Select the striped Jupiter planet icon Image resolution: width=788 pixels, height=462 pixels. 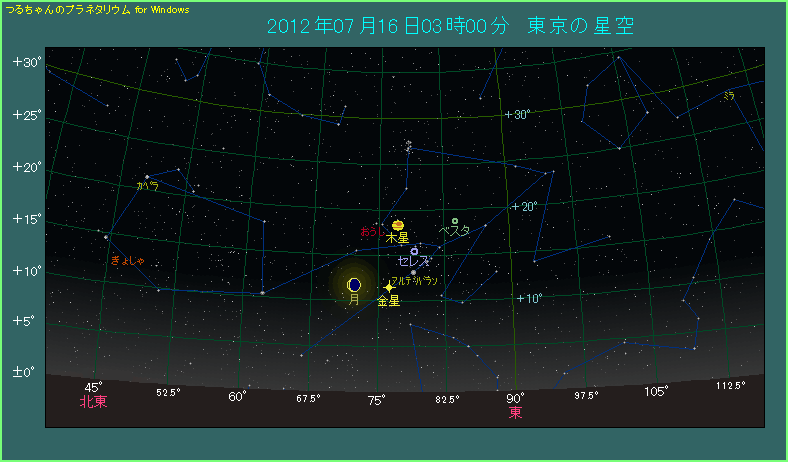[x=398, y=225]
